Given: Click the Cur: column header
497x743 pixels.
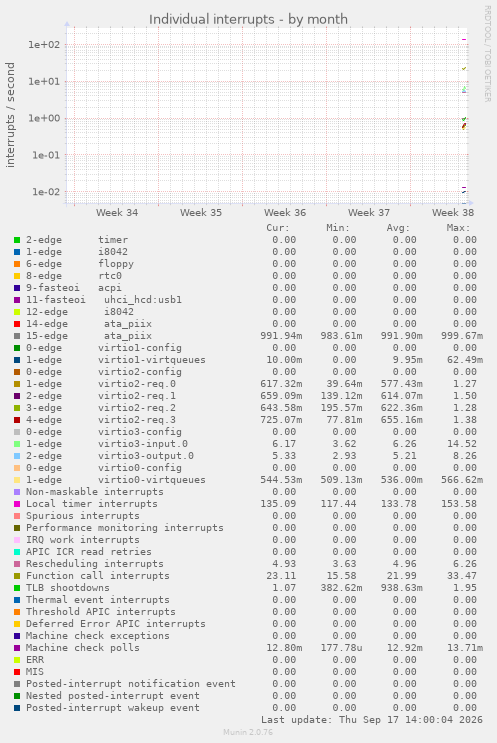Looking at the screenshot, I should point(278,228).
